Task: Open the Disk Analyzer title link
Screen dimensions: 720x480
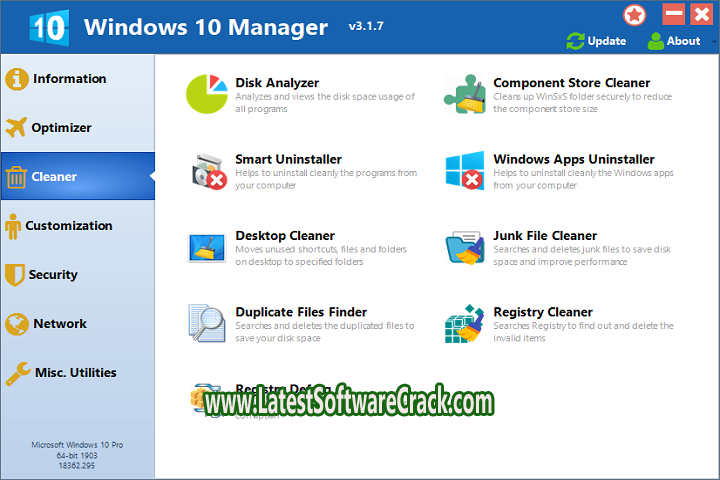Action: (x=277, y=83)
